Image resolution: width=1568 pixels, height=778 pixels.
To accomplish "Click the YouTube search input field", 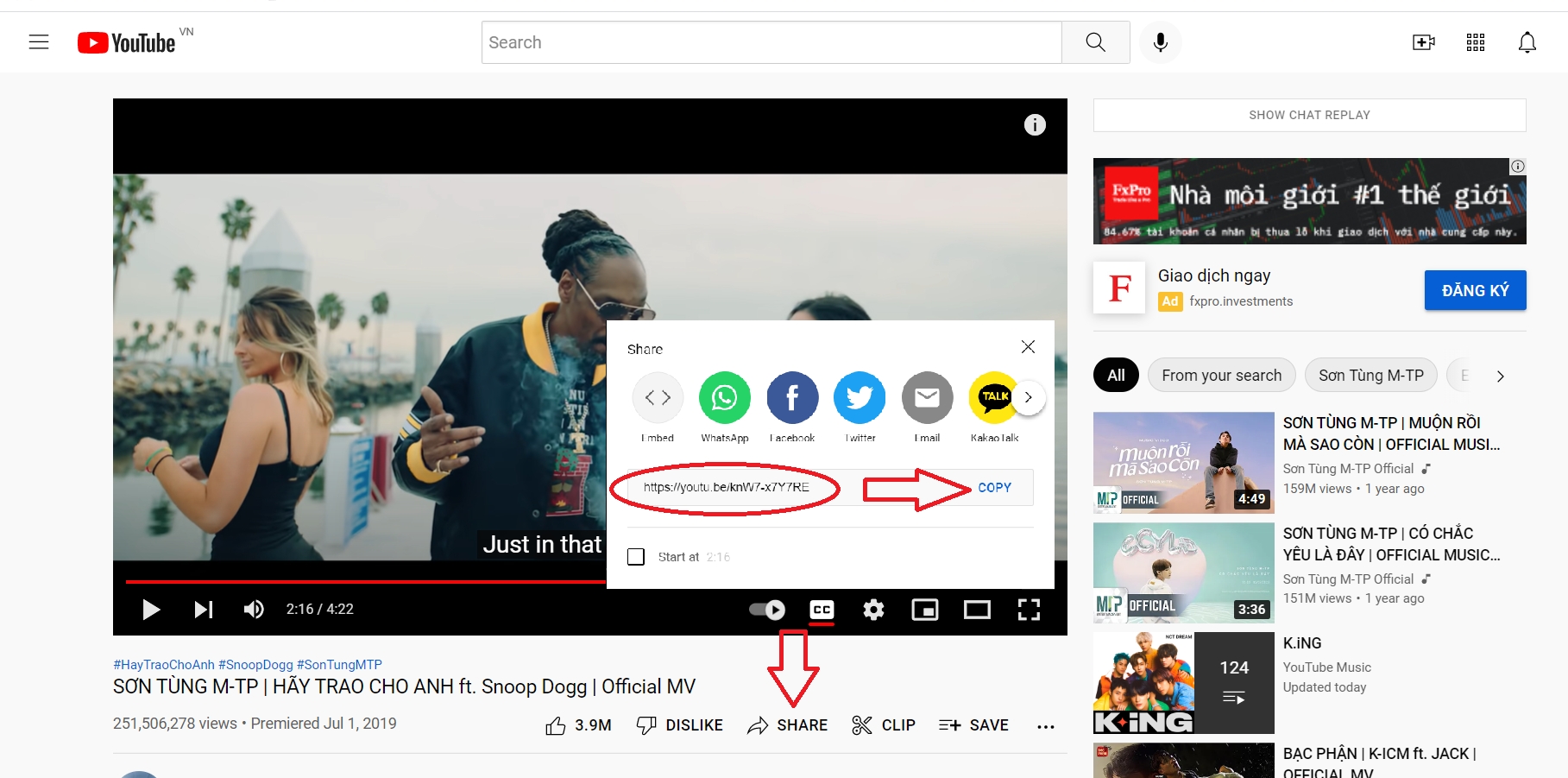I will pyautogui.click(x=771, y=42).
